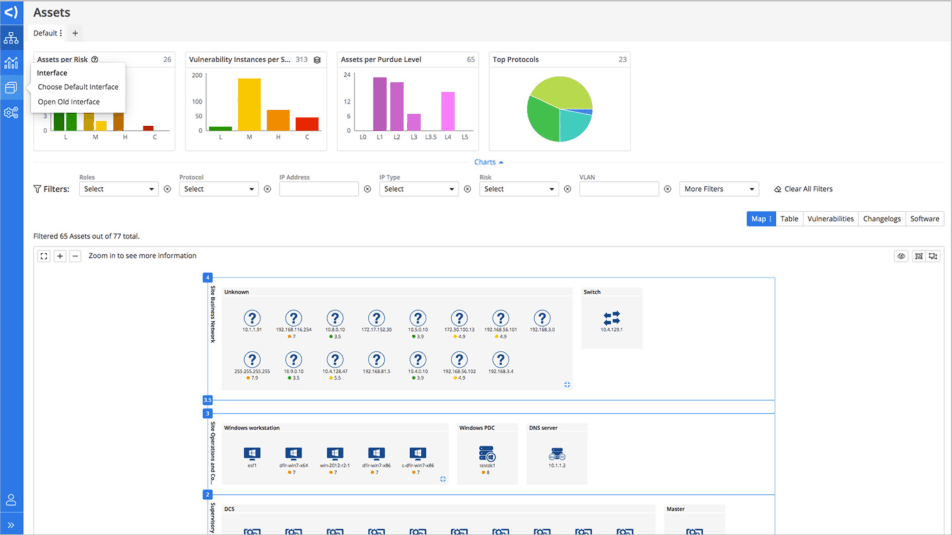Open the settings gears sidebar icon
The image size is (952, 535).
11,113
